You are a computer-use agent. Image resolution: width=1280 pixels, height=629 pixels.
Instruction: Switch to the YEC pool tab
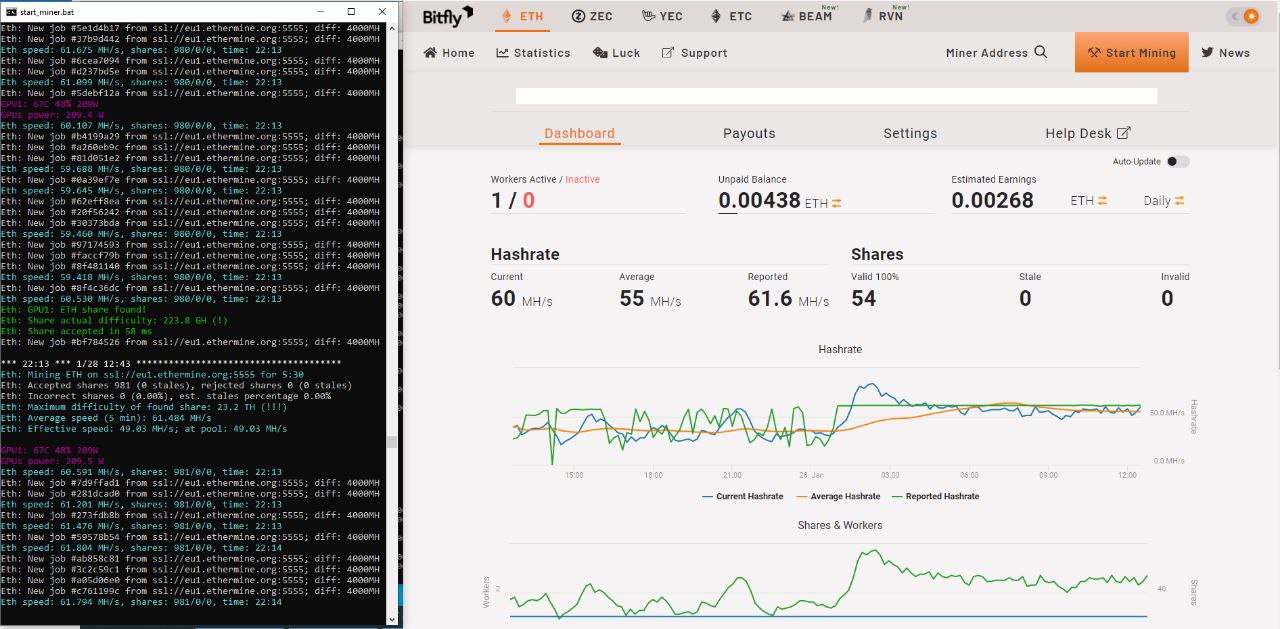tap(662, 16)
